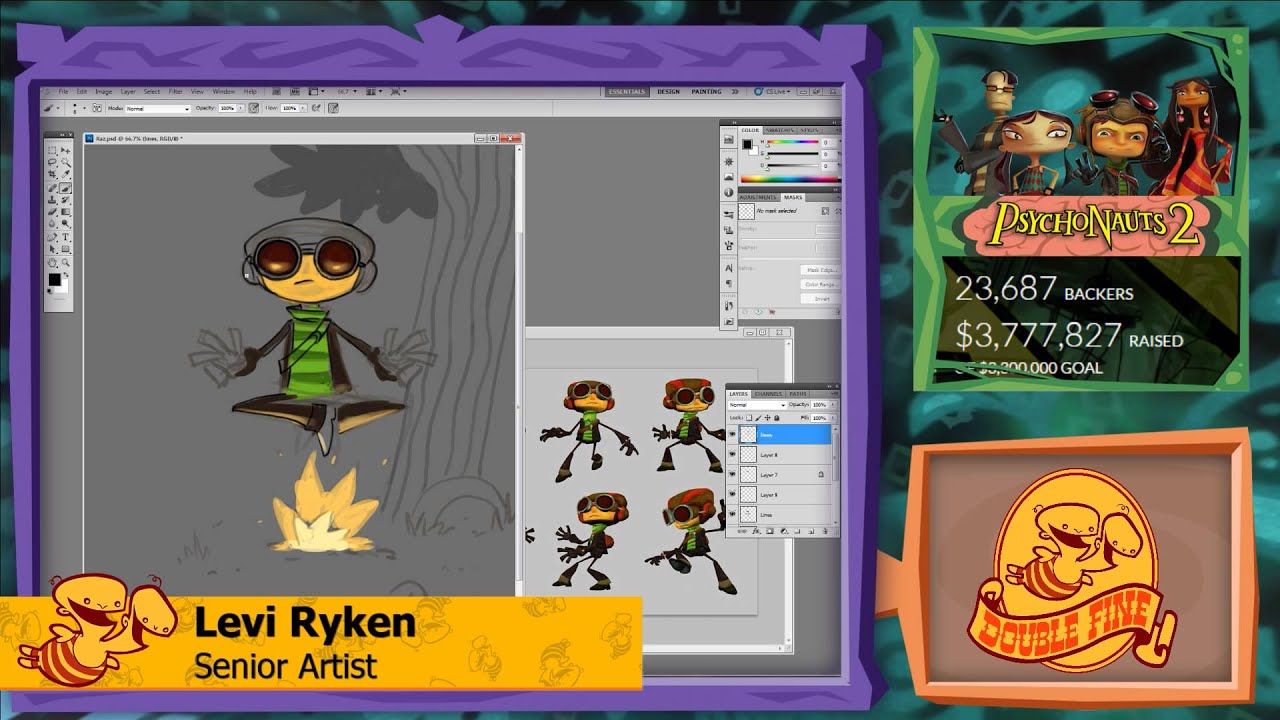Open the Paragraph panel icon

click(729, 283)
